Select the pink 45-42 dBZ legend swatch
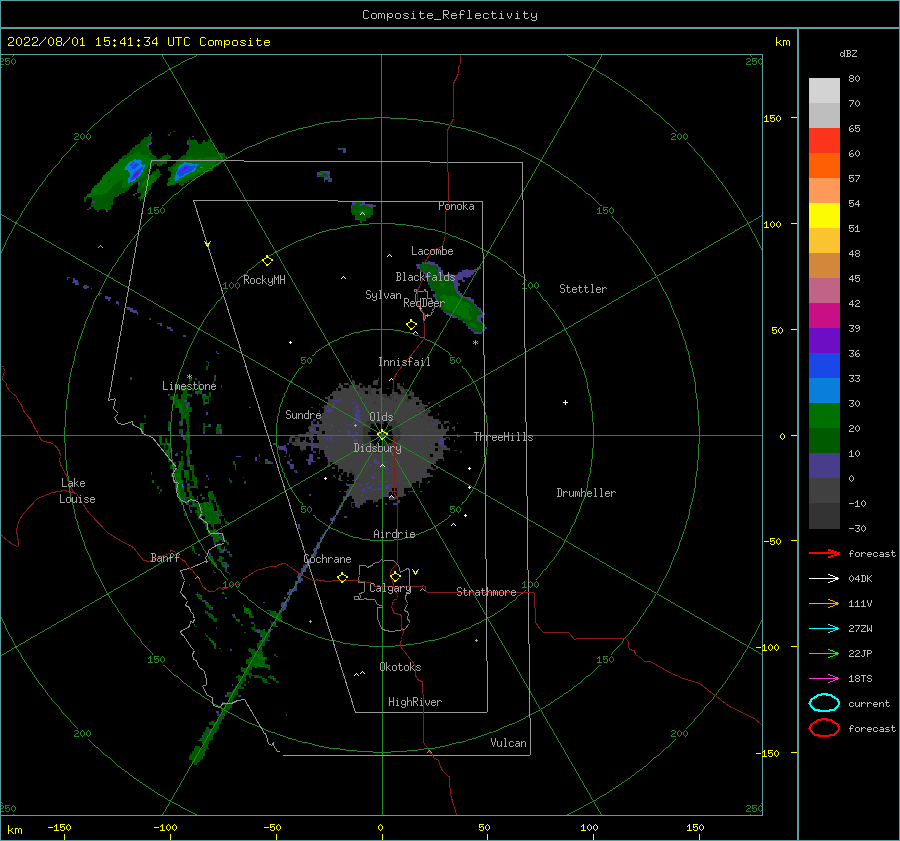The width and height of the screenshot is (900, 841). pos(824,291)
